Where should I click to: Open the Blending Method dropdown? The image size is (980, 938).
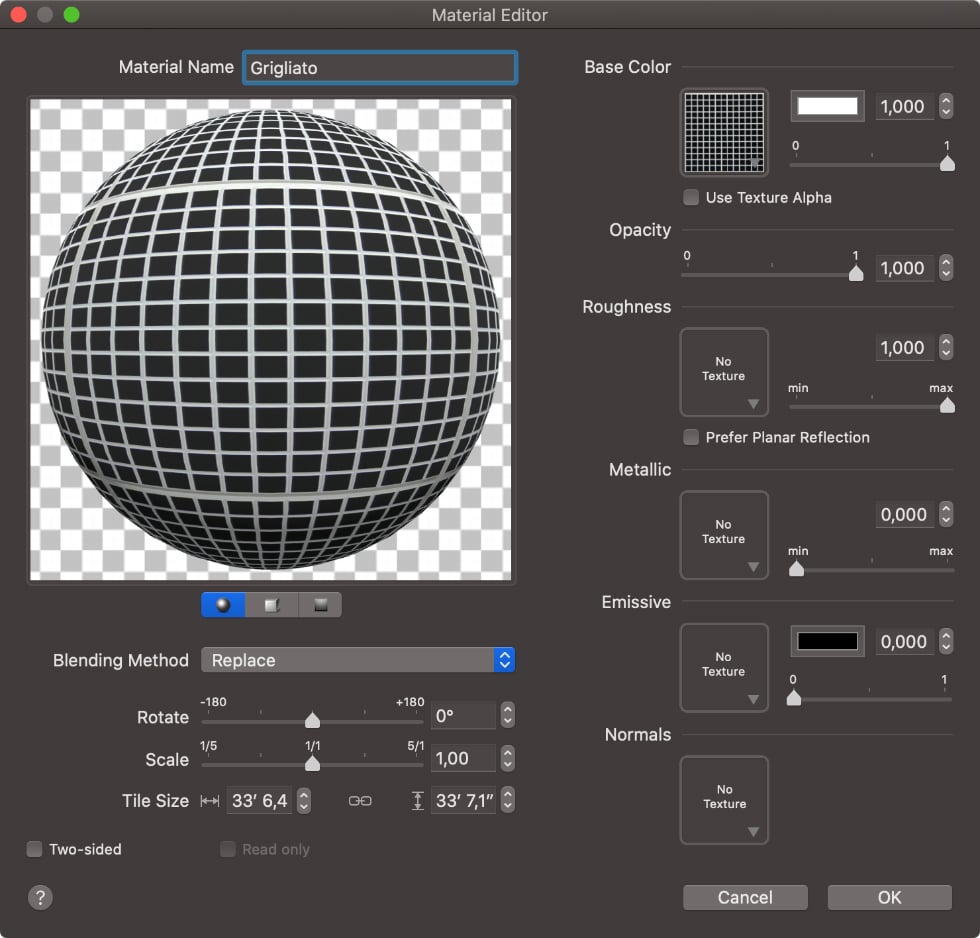[x=358, y=660]
